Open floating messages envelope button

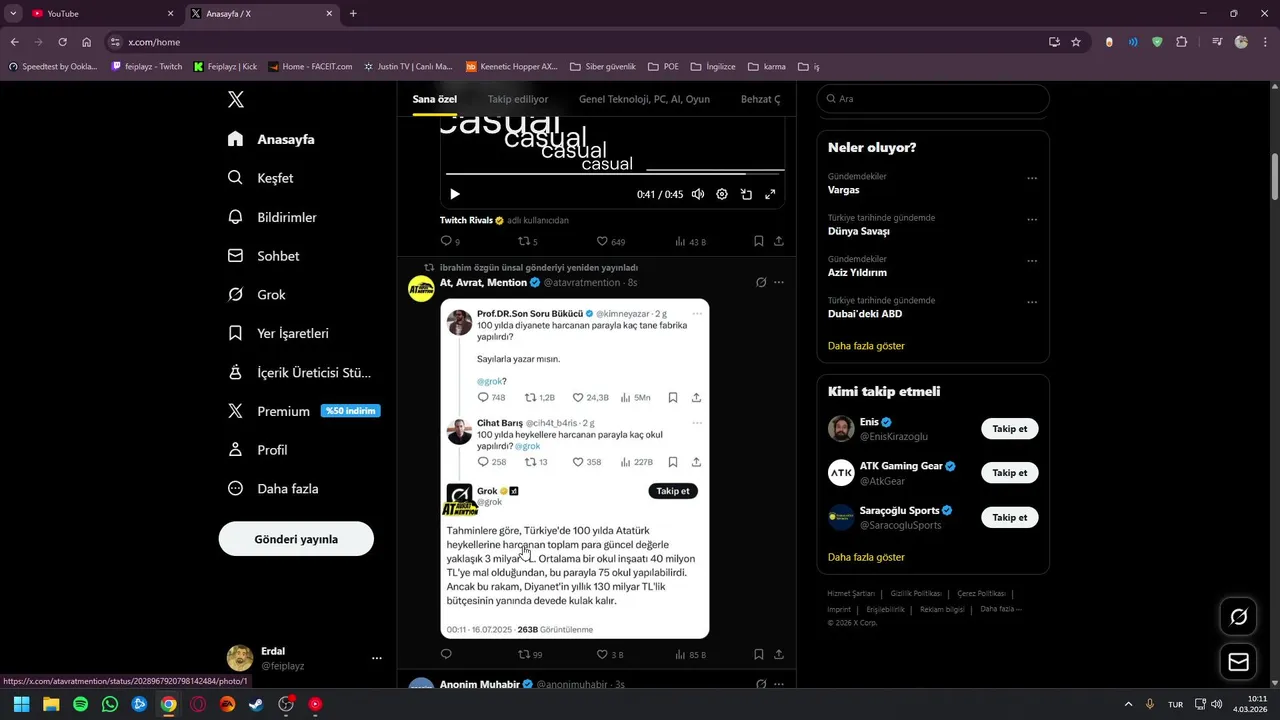pos(1239,662)
